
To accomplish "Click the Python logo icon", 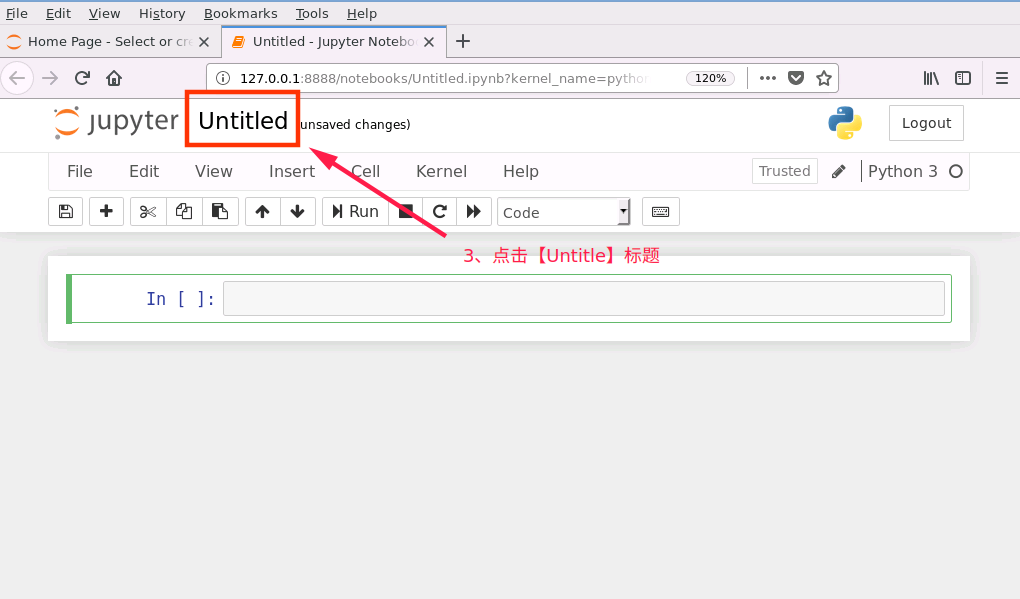I will [x=845, y=123].
